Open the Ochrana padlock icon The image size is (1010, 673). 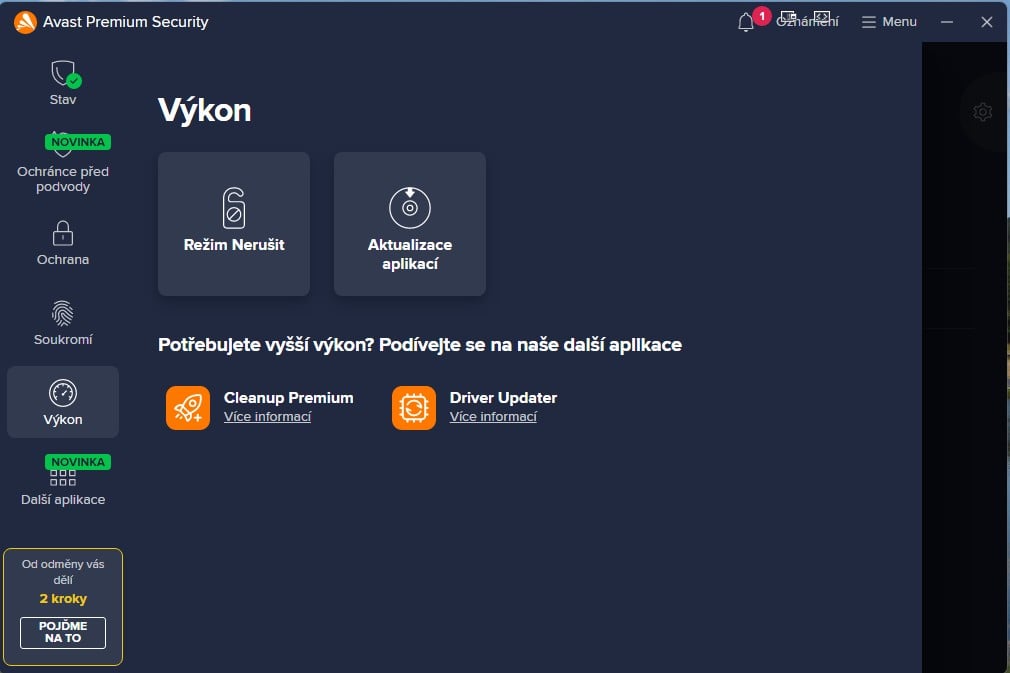pos(63,235)
